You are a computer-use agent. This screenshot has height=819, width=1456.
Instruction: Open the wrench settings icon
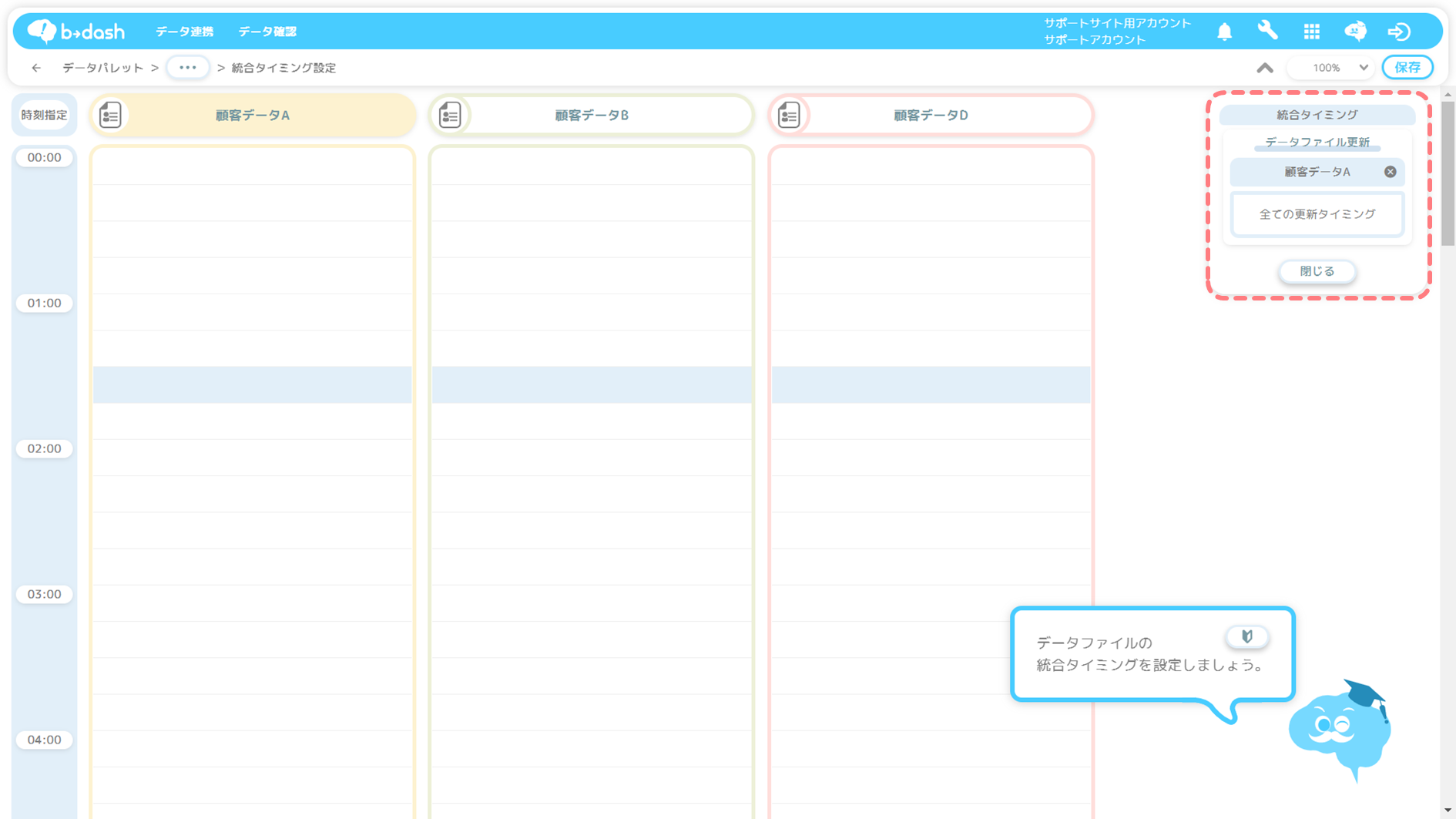[1267, 31]
